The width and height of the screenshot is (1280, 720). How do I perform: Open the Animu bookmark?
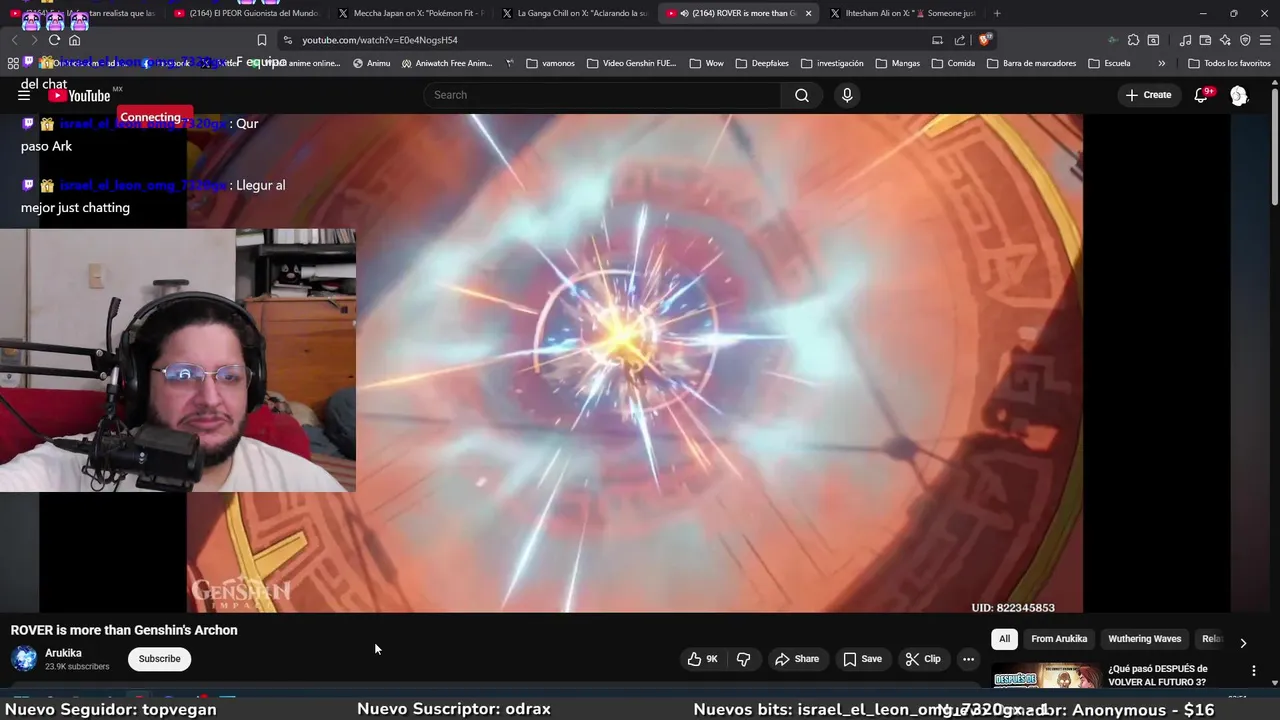tap(371, 63)
